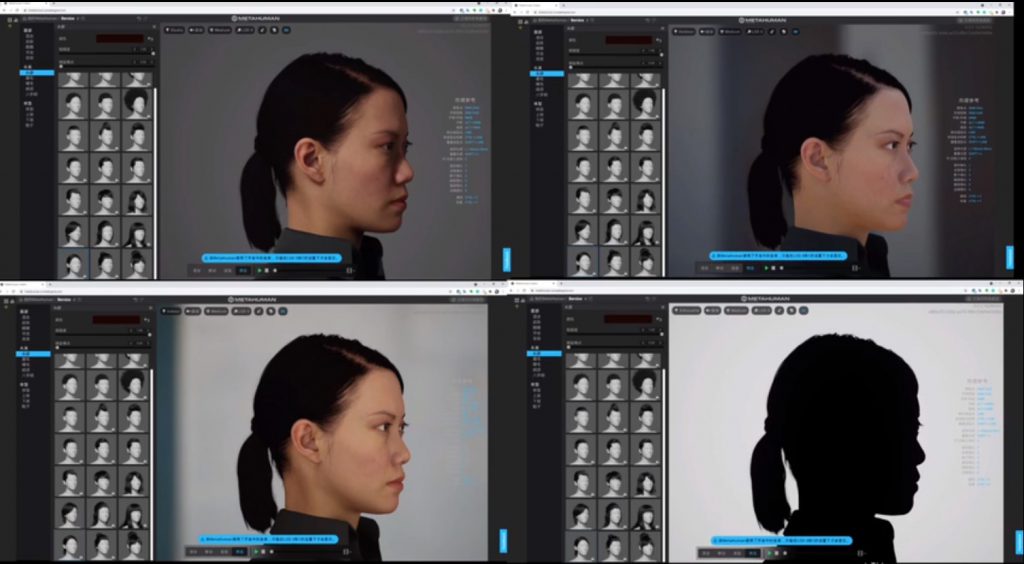
Task: Click browser back arrow in top-left window
Action: (x=3, y=10)
